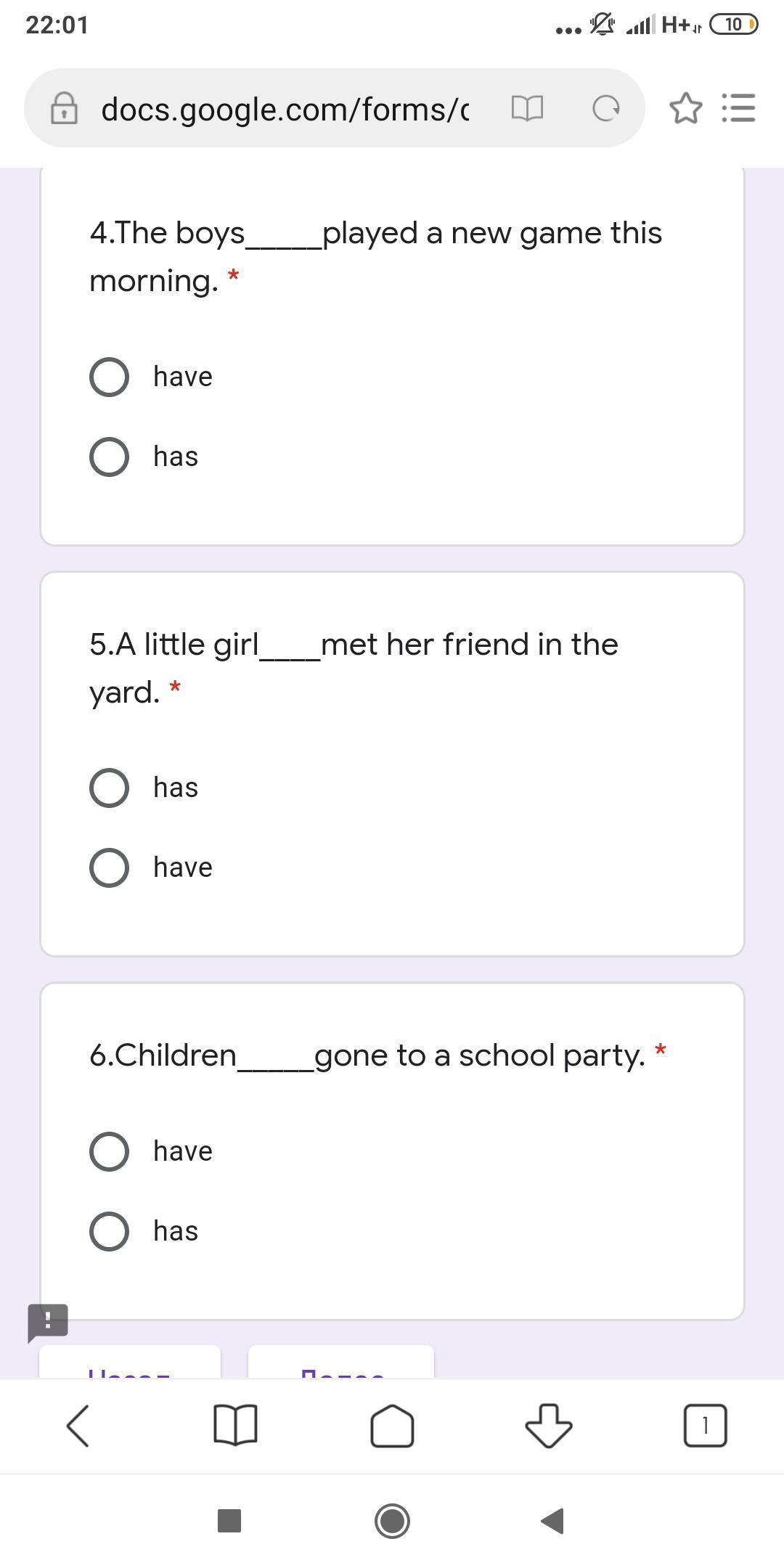Tap the lock icon in address bar
Screen dimensions: 784x1568
64,109
